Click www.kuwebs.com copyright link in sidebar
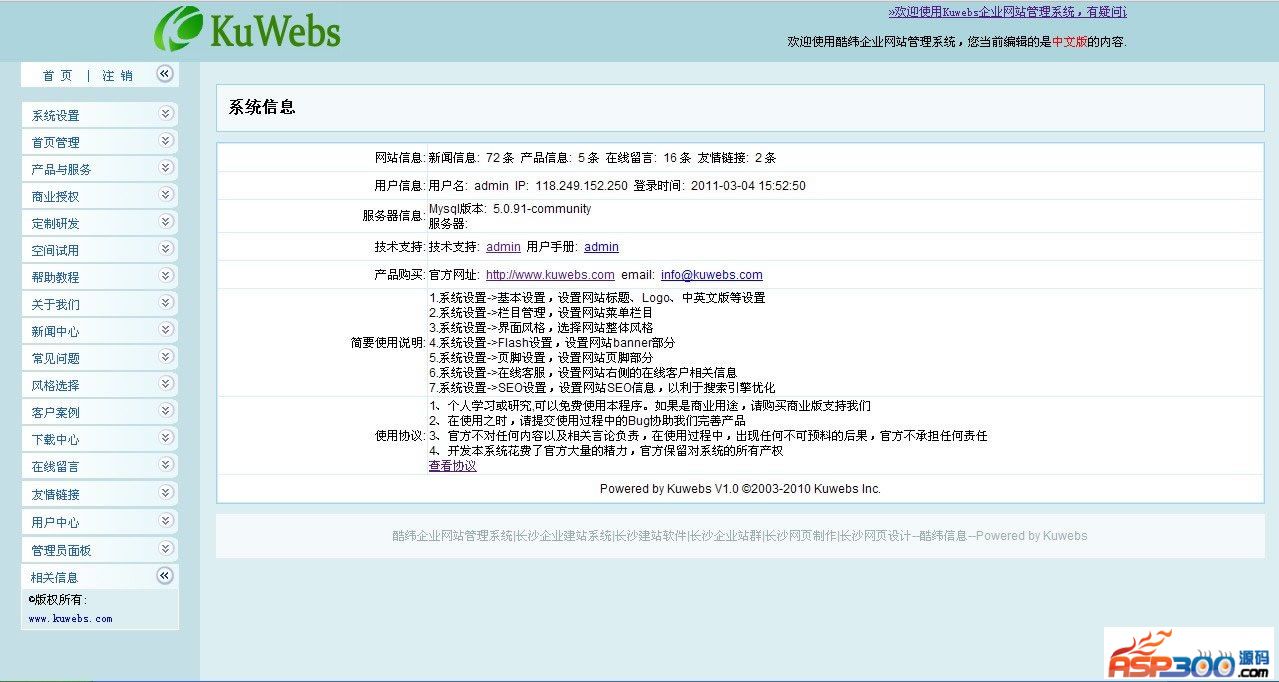 click(x=70, y=619)
